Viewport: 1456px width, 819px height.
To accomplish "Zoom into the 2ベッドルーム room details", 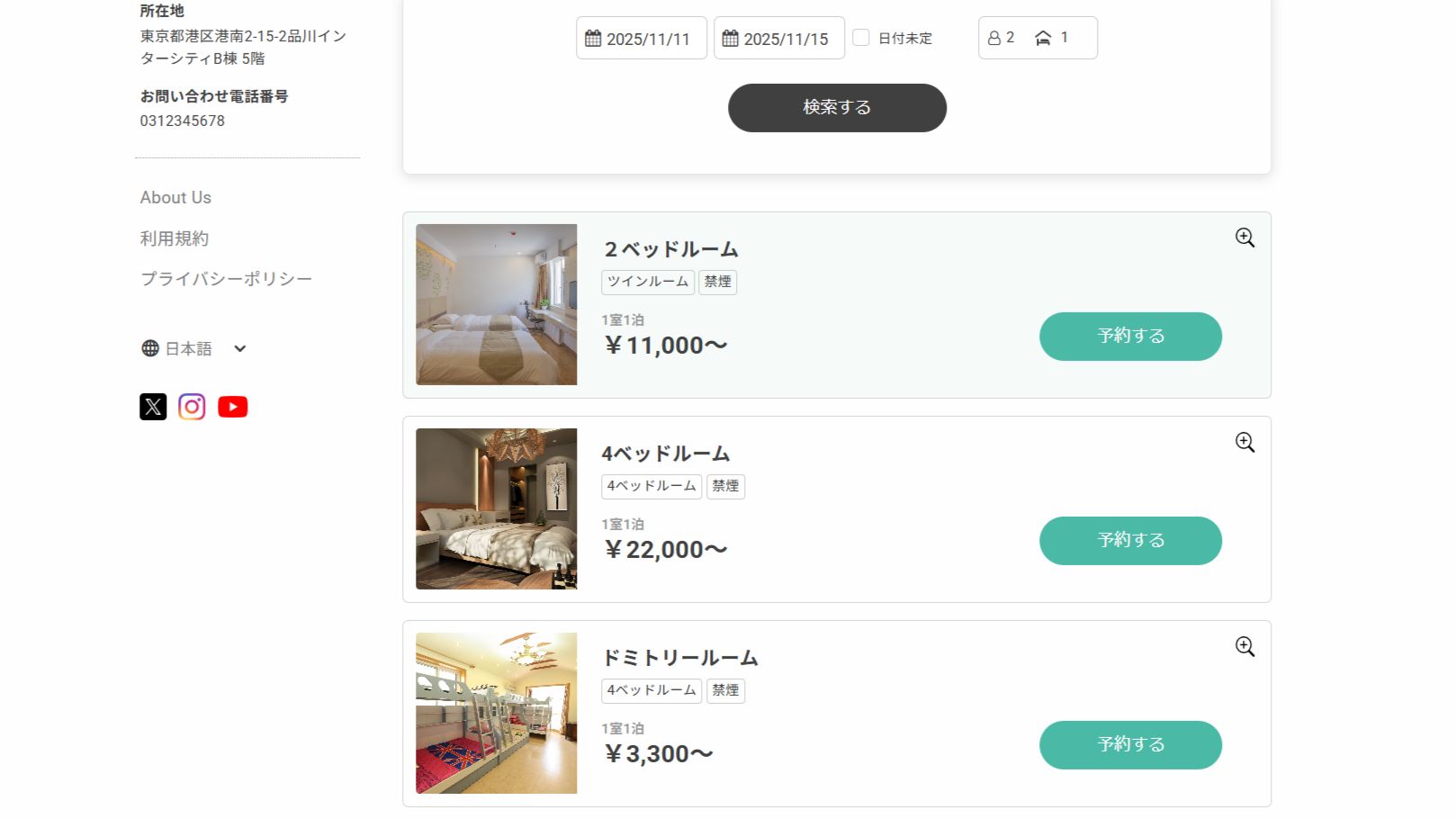I will point(1245,238).
